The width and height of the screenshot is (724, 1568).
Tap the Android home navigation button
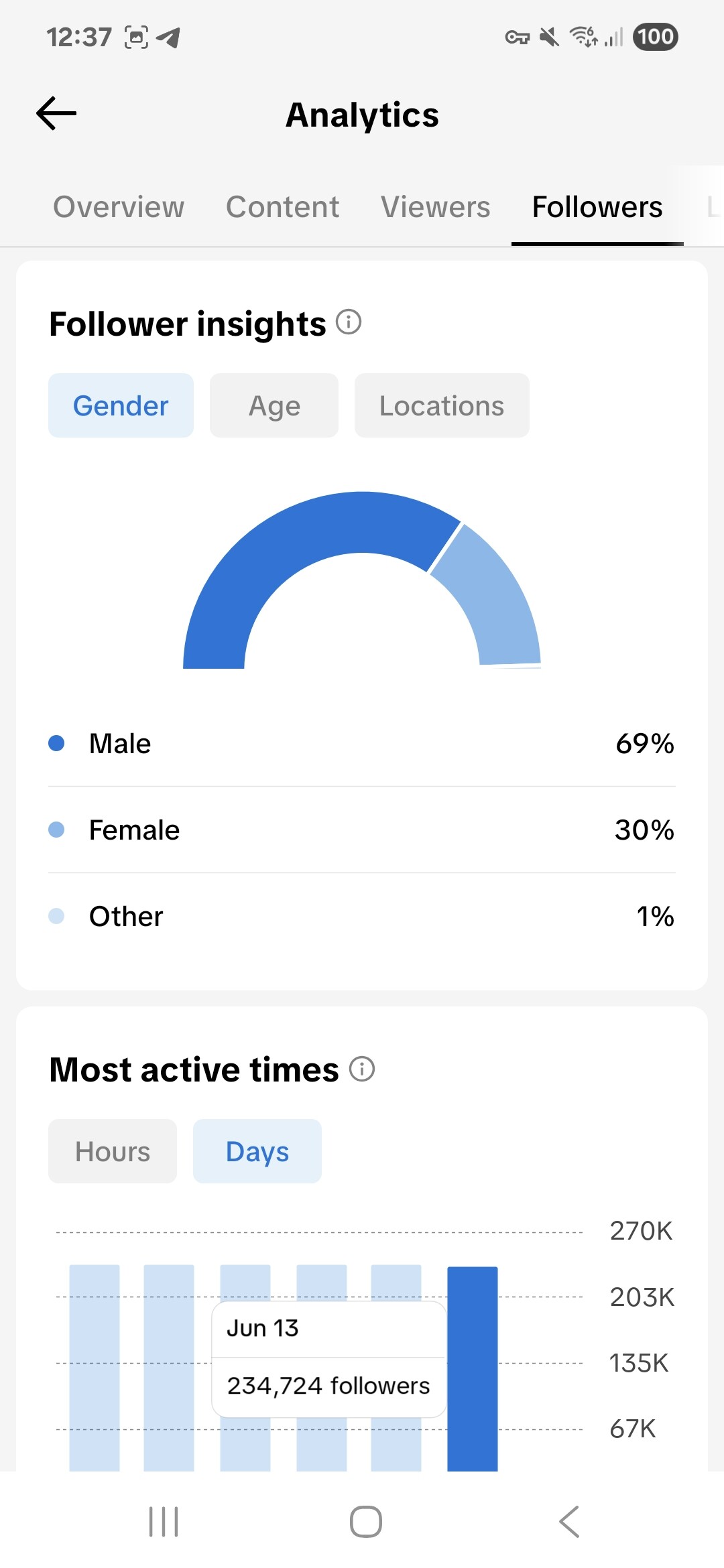366,1521
